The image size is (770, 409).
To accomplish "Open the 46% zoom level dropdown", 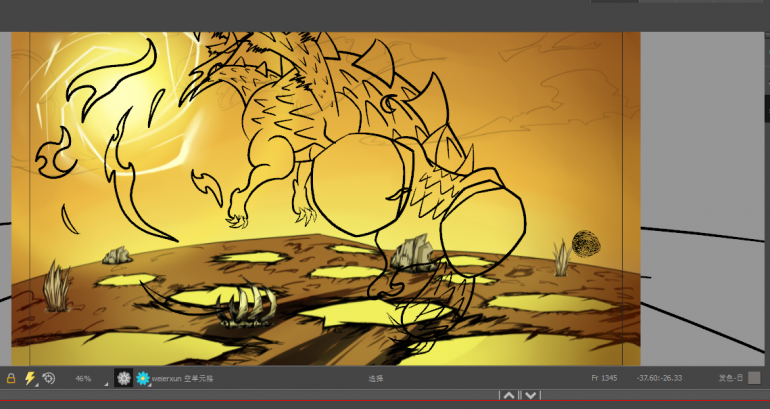I will [84, 379].
